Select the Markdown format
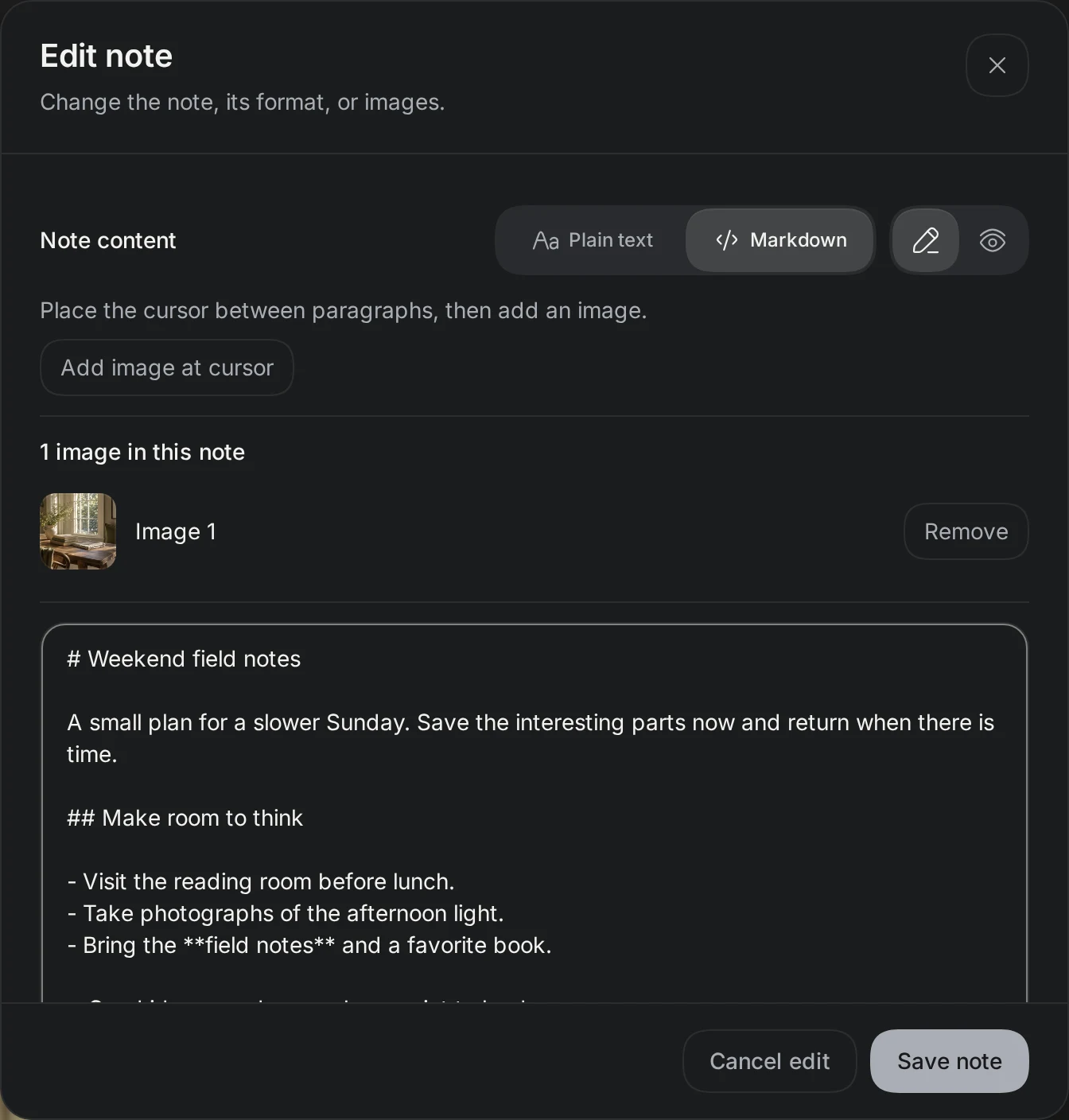1069x1120 pixels. point(780,240)
